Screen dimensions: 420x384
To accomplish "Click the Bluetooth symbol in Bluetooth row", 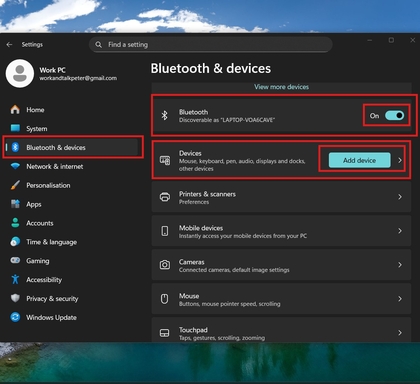I will (x=164, y=115).
